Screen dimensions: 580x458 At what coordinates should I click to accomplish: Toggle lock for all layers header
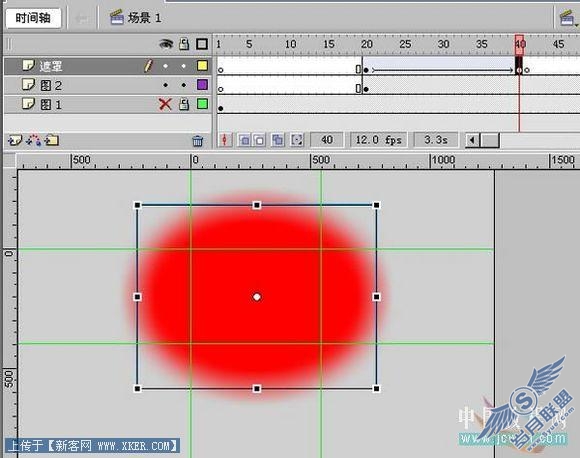184,44
